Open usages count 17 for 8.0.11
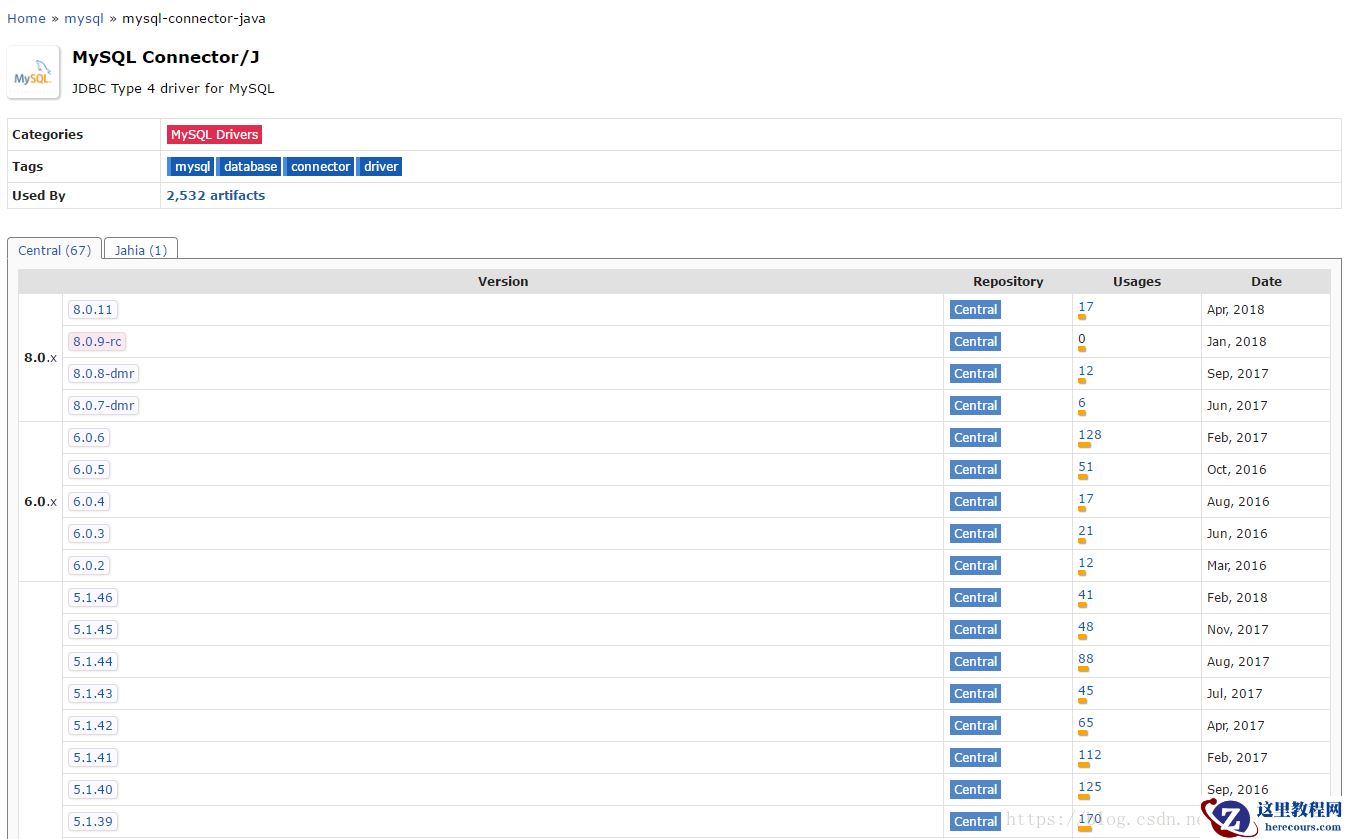1347x839 pixels. [x=1086, y=307]
